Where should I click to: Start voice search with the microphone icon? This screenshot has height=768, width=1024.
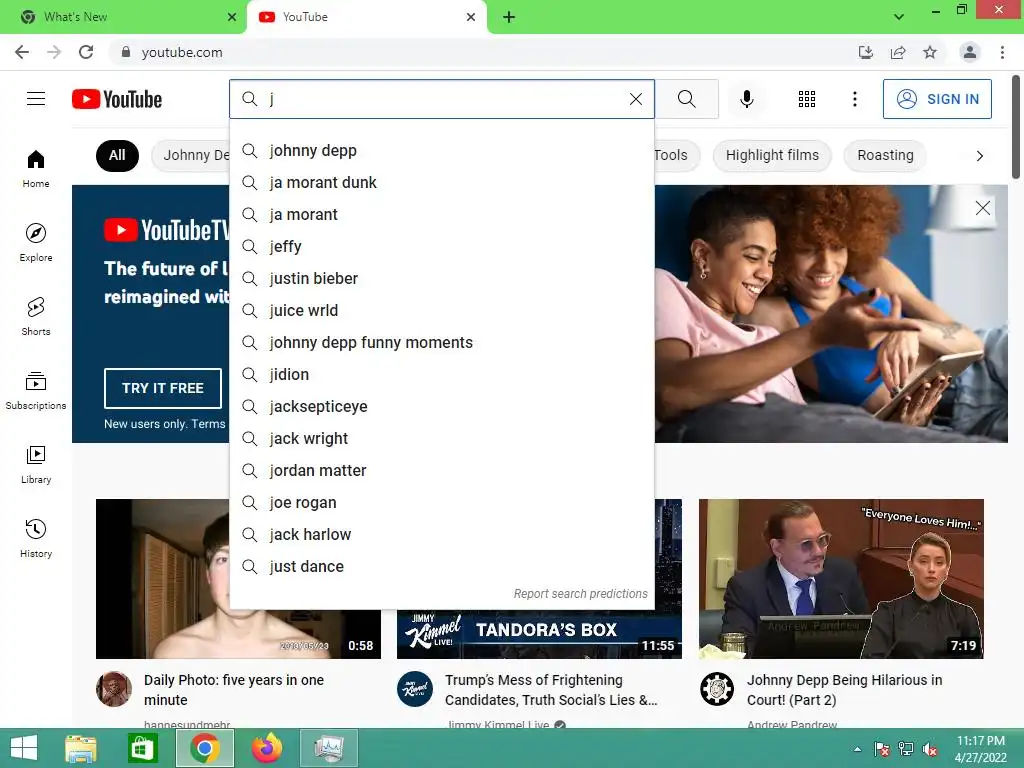(x=746, y=99)
